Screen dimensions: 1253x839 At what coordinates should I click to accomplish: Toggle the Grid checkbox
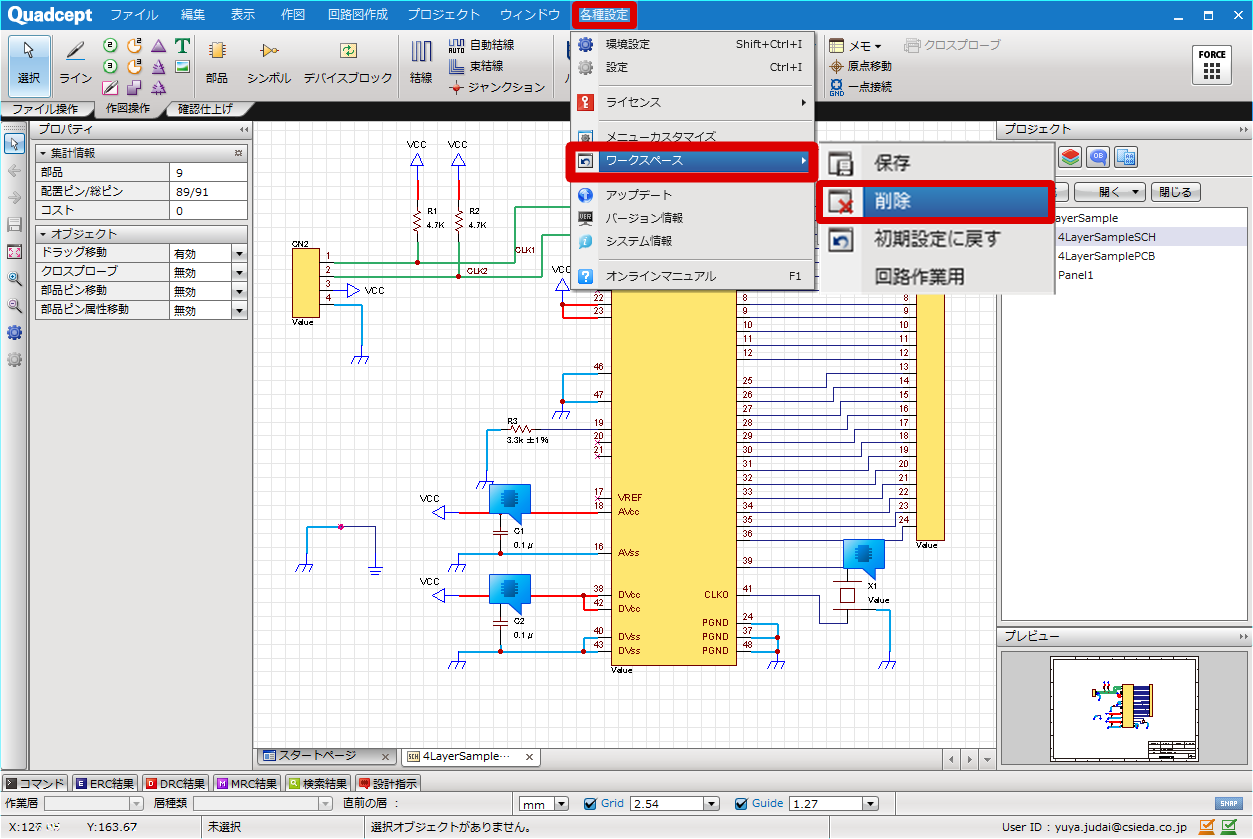[x=590, y=804]
